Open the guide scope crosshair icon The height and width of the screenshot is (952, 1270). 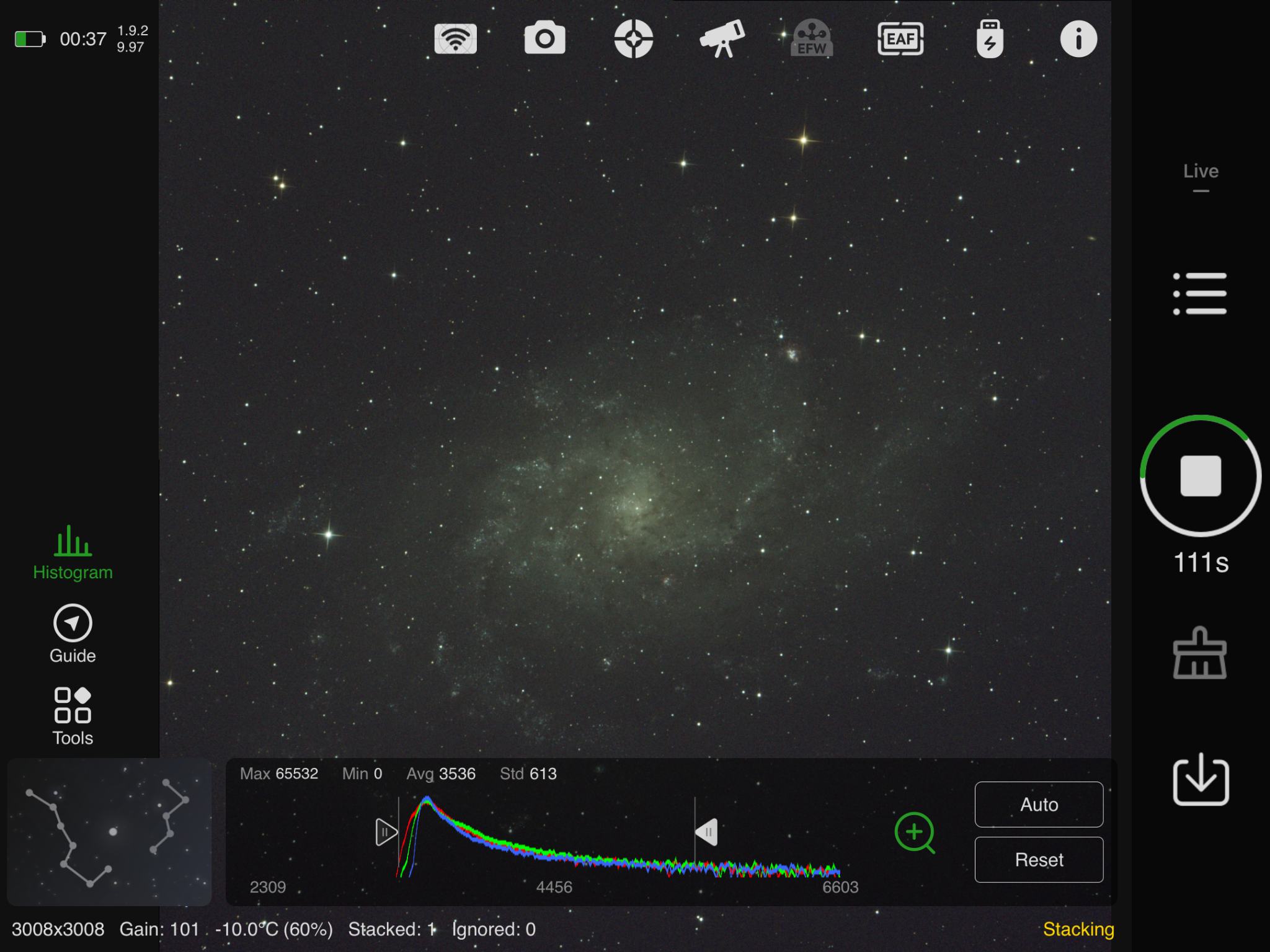click(x=633, y=39)
